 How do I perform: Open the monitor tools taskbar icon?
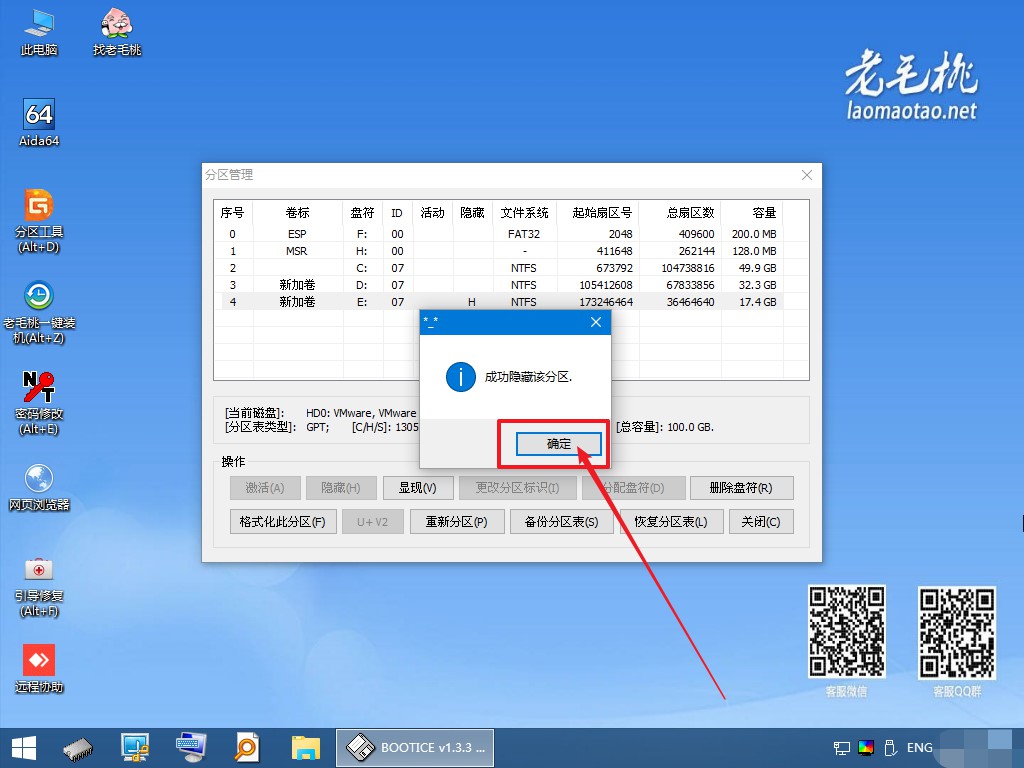tap(135, 748)
